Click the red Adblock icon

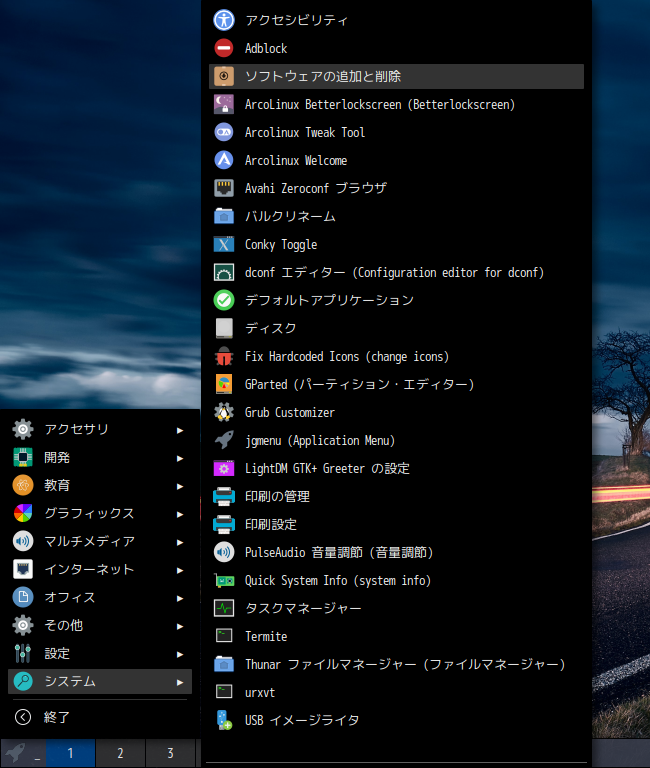[224, 48]
